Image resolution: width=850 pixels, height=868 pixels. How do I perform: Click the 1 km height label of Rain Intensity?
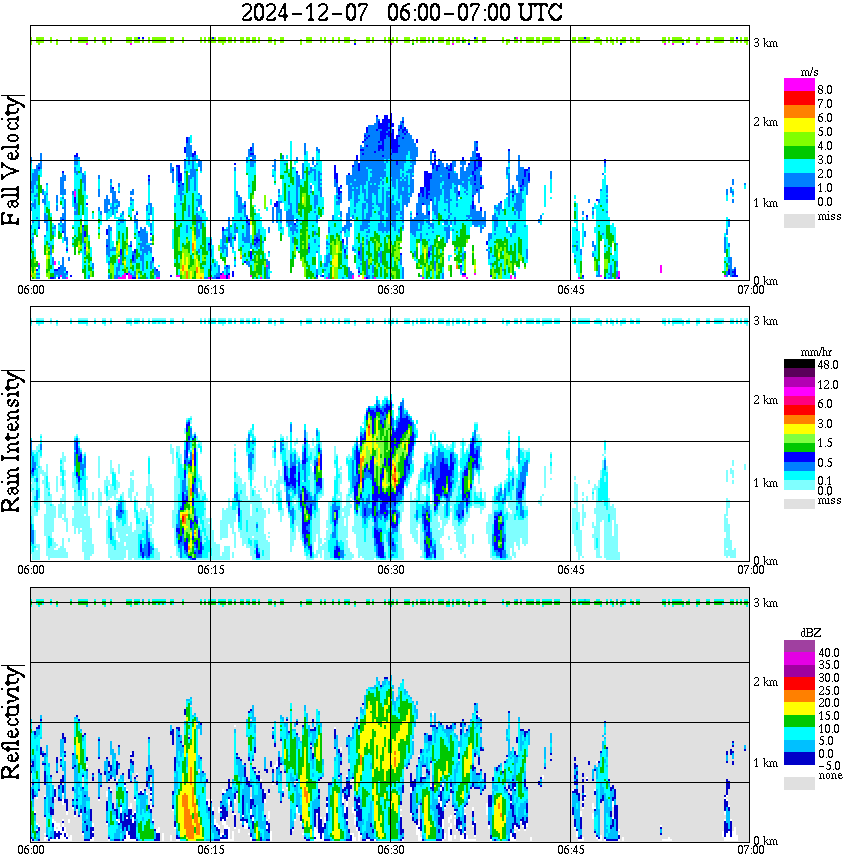[x=765, y=483]
